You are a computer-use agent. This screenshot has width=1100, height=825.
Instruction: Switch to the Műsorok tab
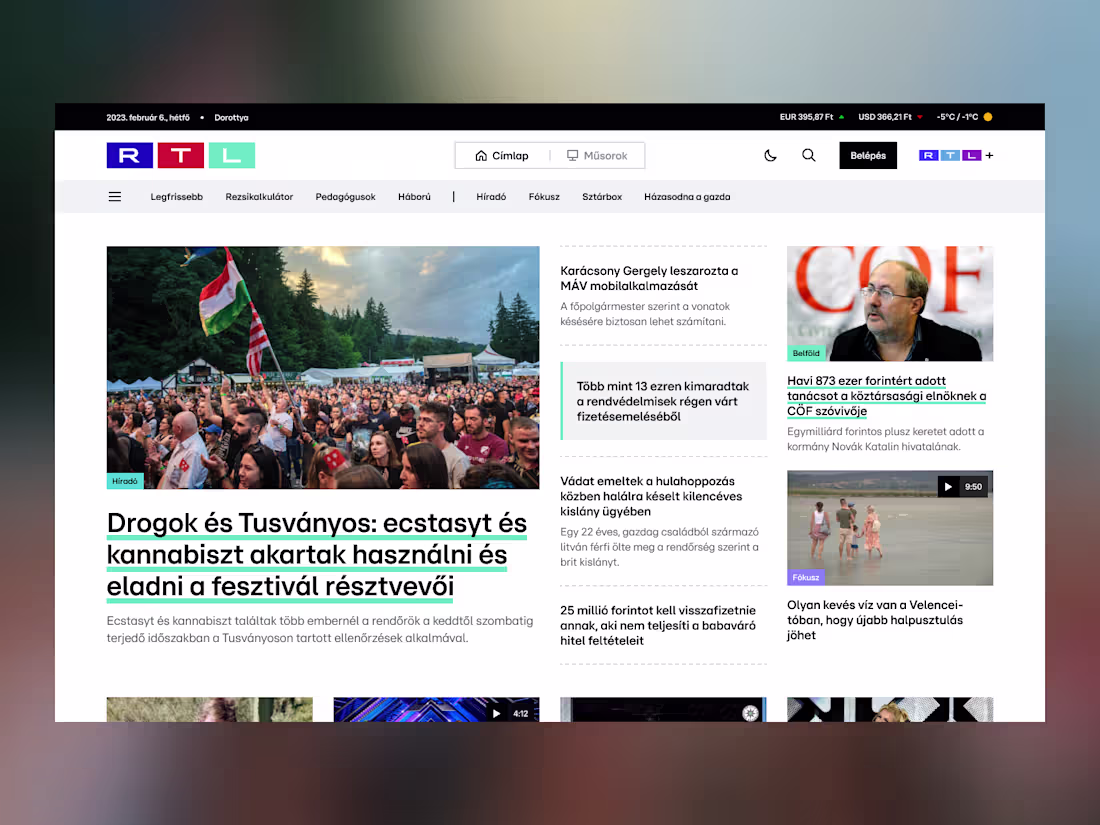tap(597, 156)
